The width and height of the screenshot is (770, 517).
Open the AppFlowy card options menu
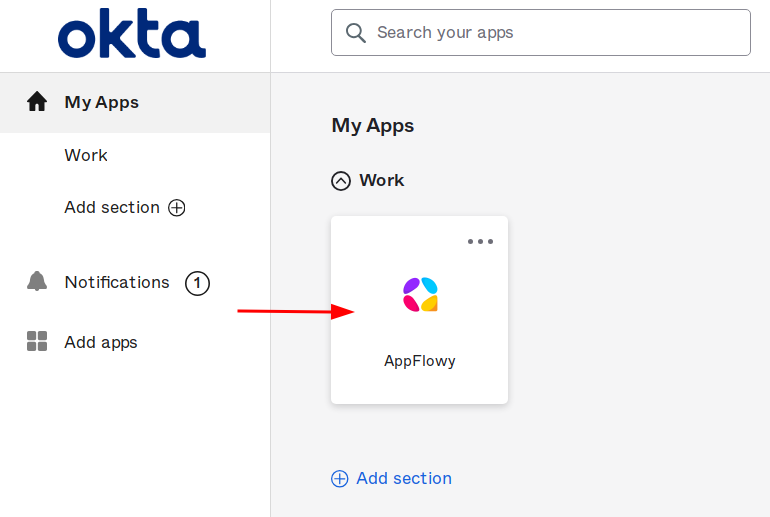480,241
